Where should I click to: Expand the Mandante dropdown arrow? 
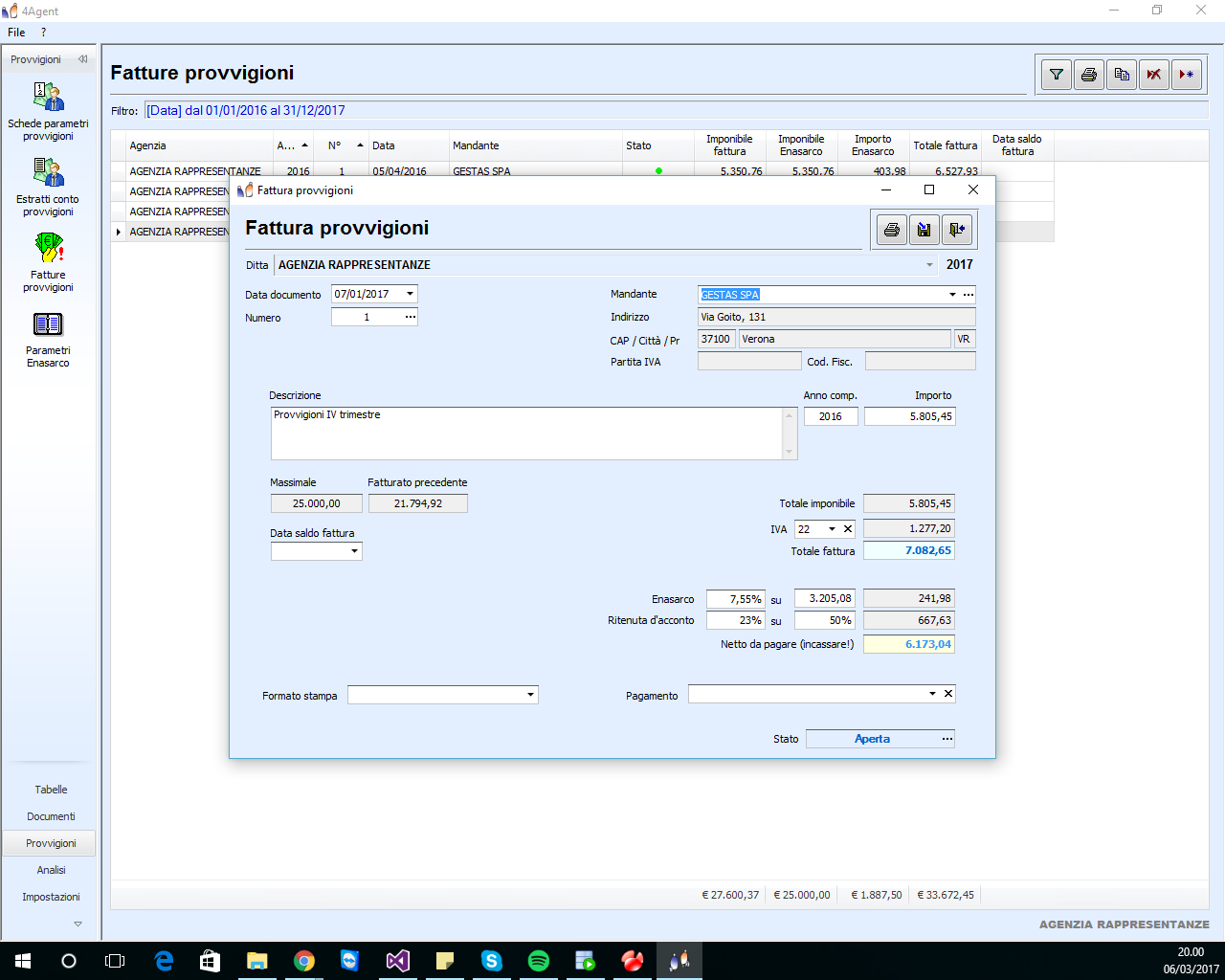952,295
